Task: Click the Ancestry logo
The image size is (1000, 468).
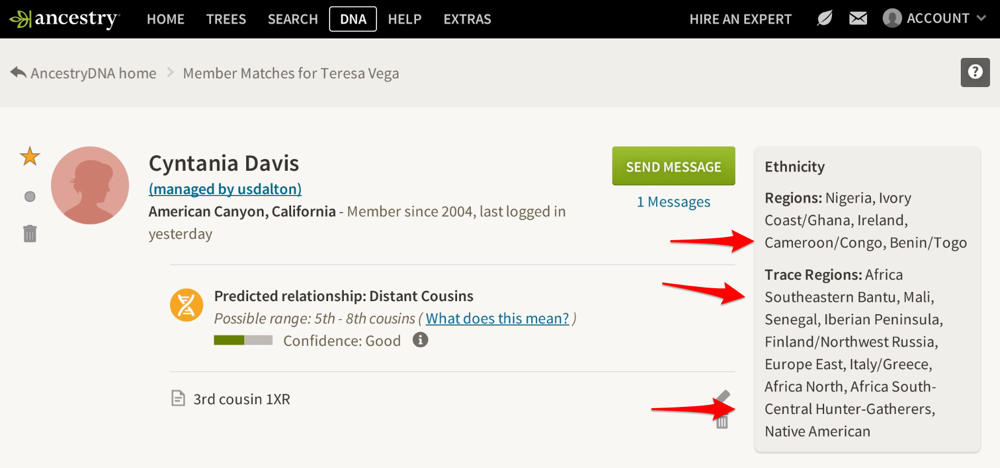Action: [x=64, y=19]
